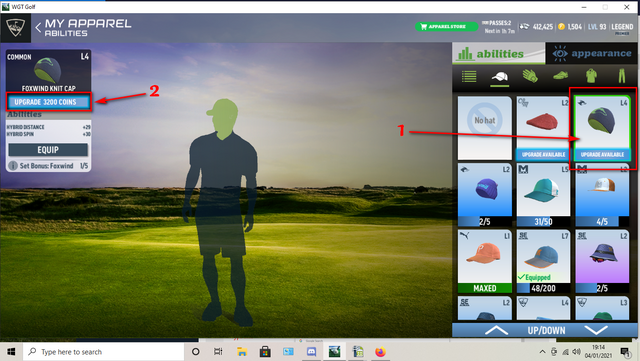This screenshot has height=361, width=640.
Task: Open the notification center icon
Action: click(625, 352)
